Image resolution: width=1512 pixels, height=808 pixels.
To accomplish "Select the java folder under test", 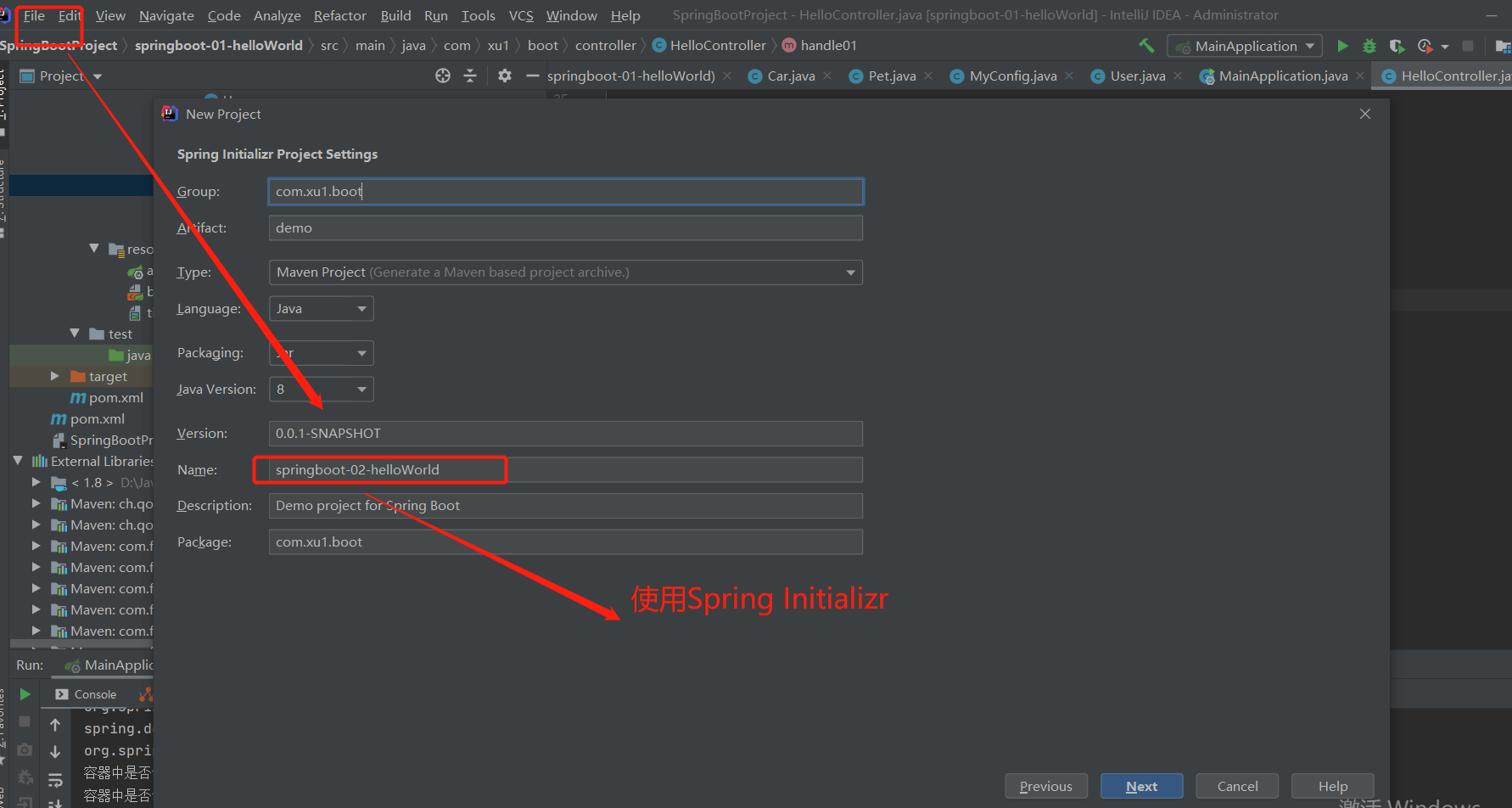I will [130, 355].
